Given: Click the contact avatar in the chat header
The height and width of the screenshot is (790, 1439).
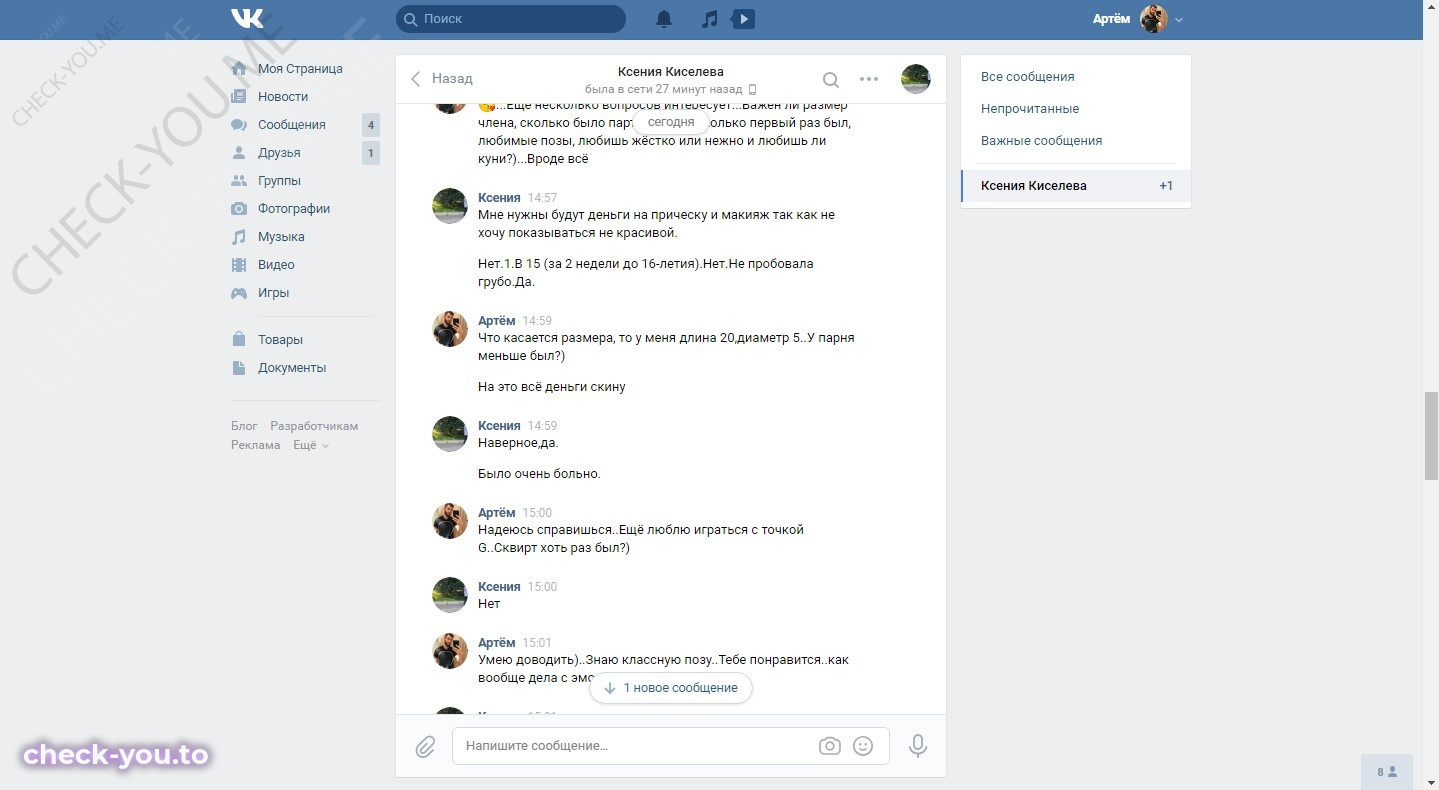Looking at the screenshot, I should [916, 79].
